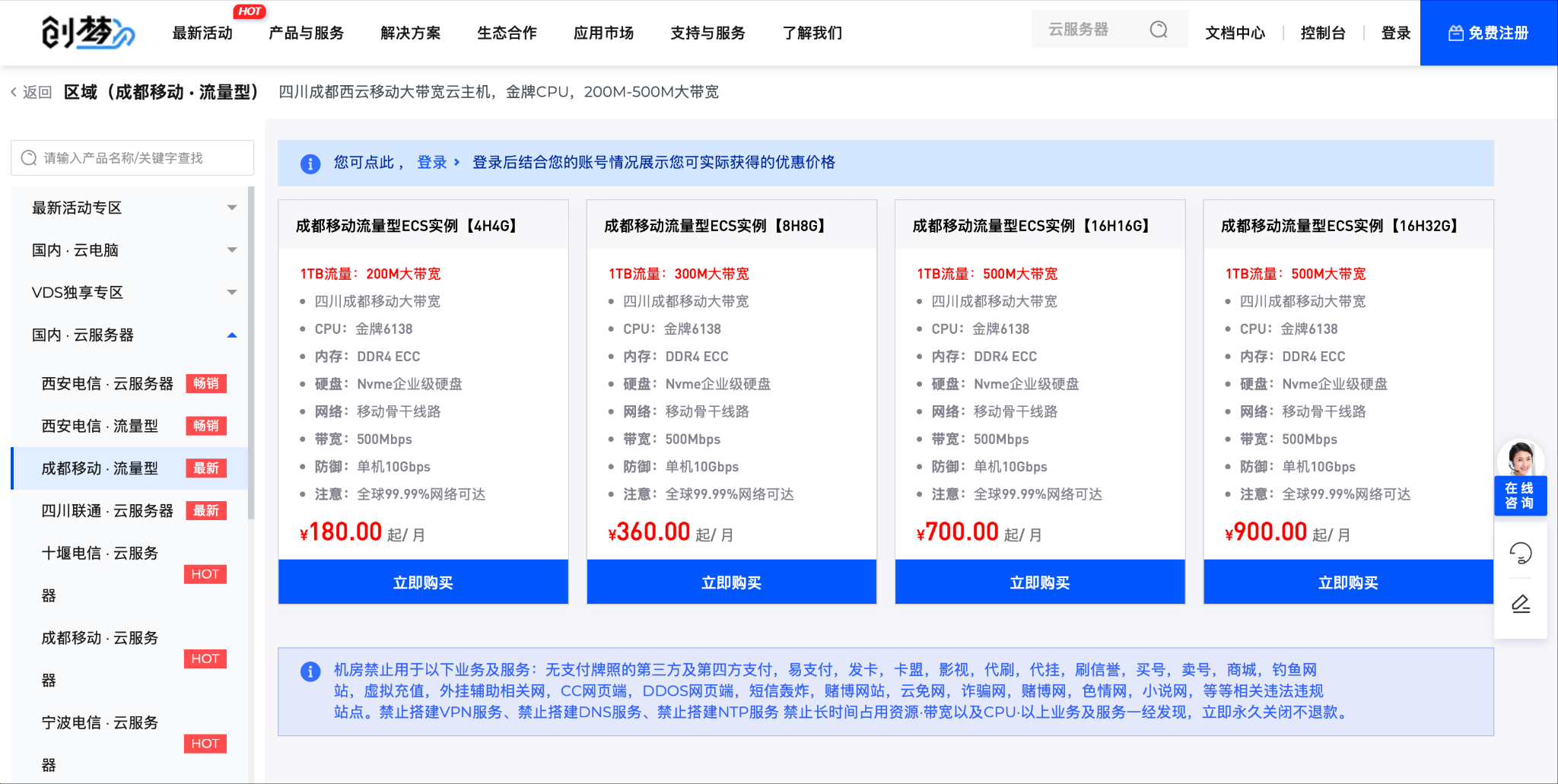The width and height of the screenshot is (1558, 784).
Task: Click the back arrow 返回
Action: click(30, 92)
